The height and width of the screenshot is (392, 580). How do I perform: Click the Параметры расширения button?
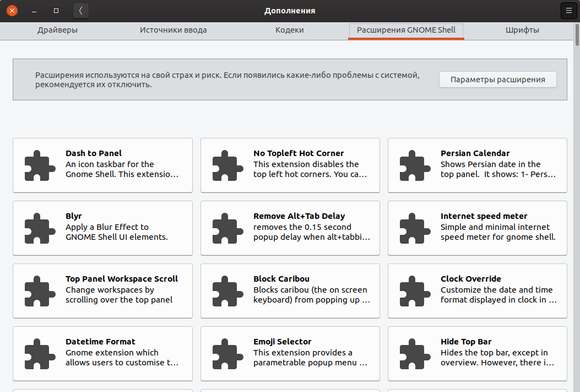[x=498, y=80]
